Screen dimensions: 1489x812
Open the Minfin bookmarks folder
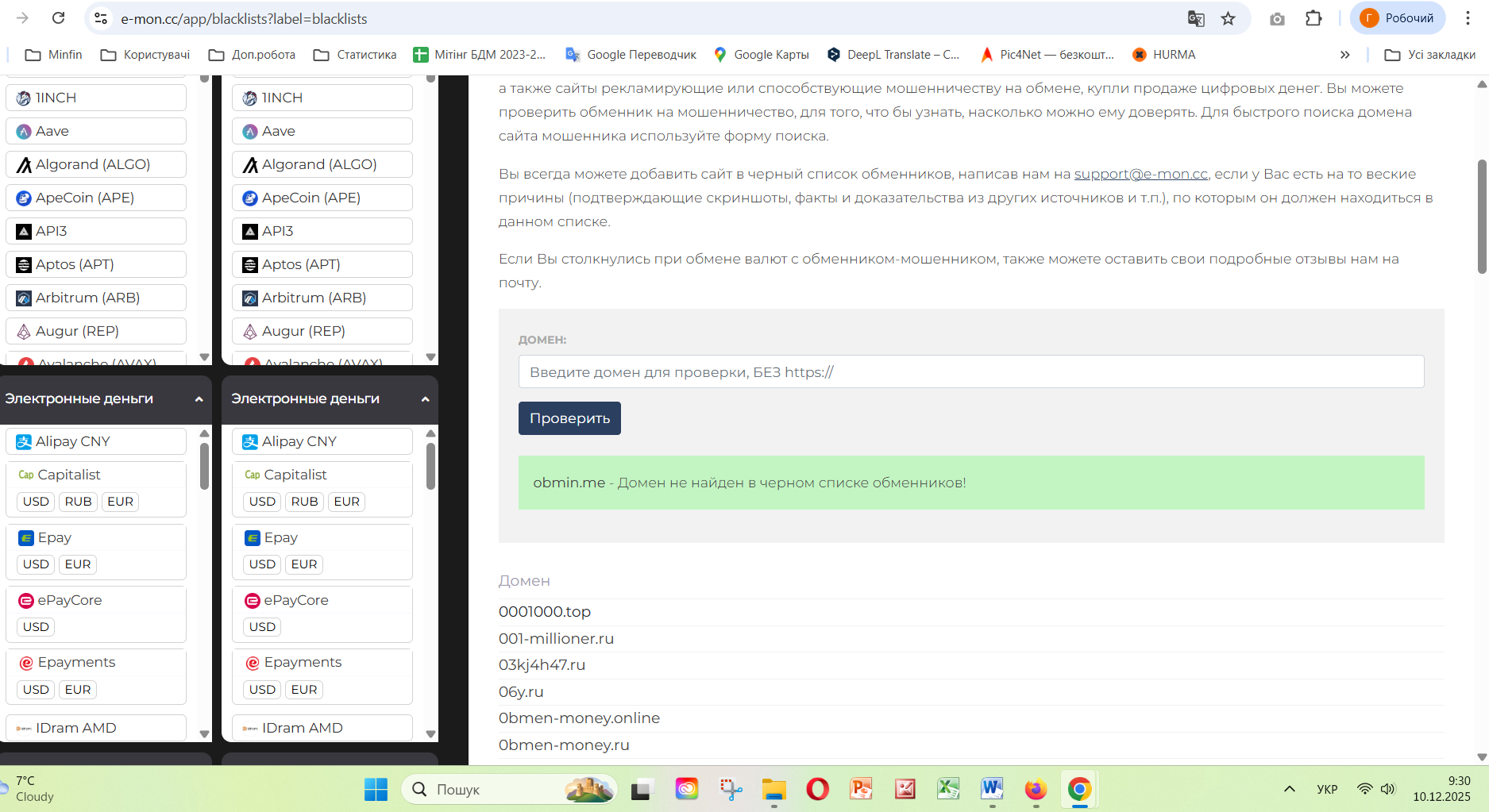[53, 55]
